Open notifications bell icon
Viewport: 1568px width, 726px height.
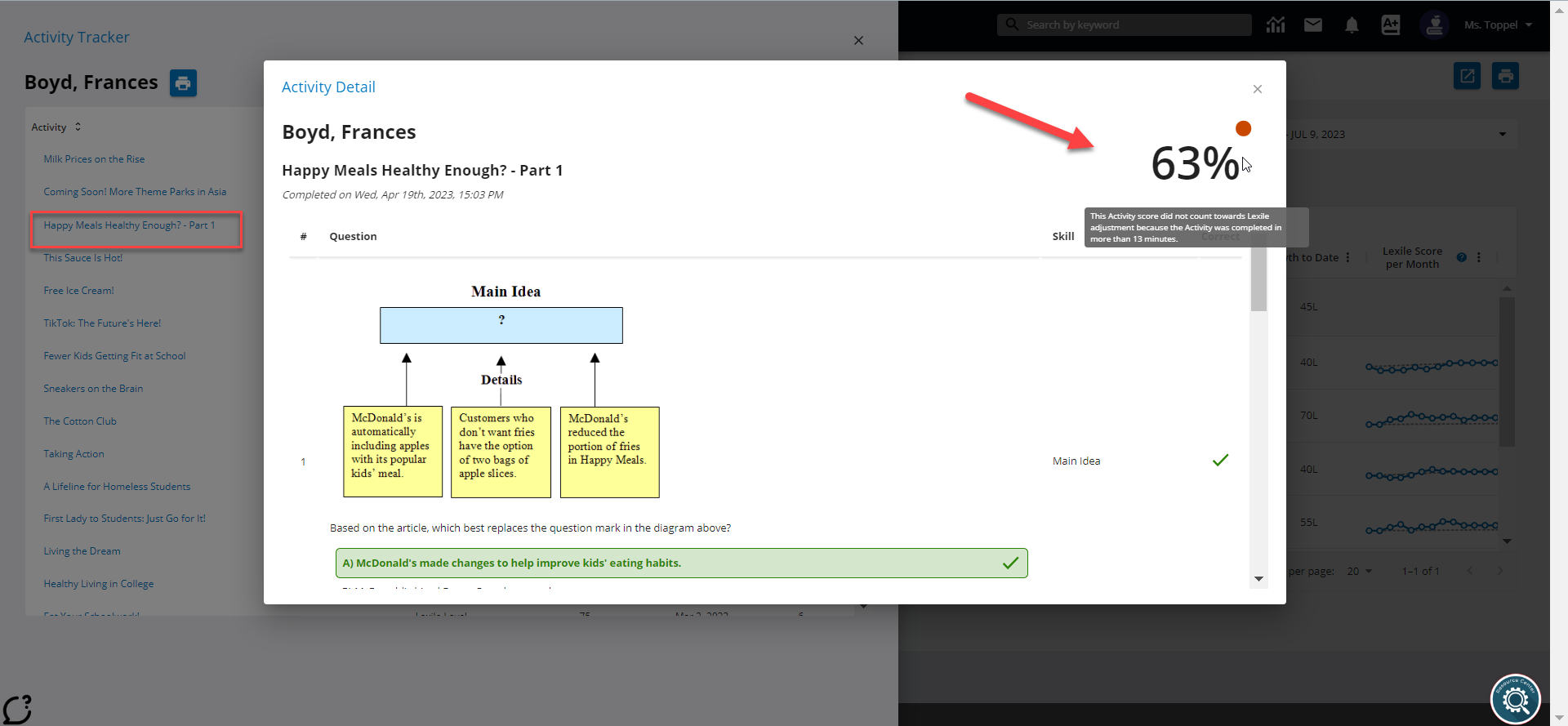(1352, 25)
